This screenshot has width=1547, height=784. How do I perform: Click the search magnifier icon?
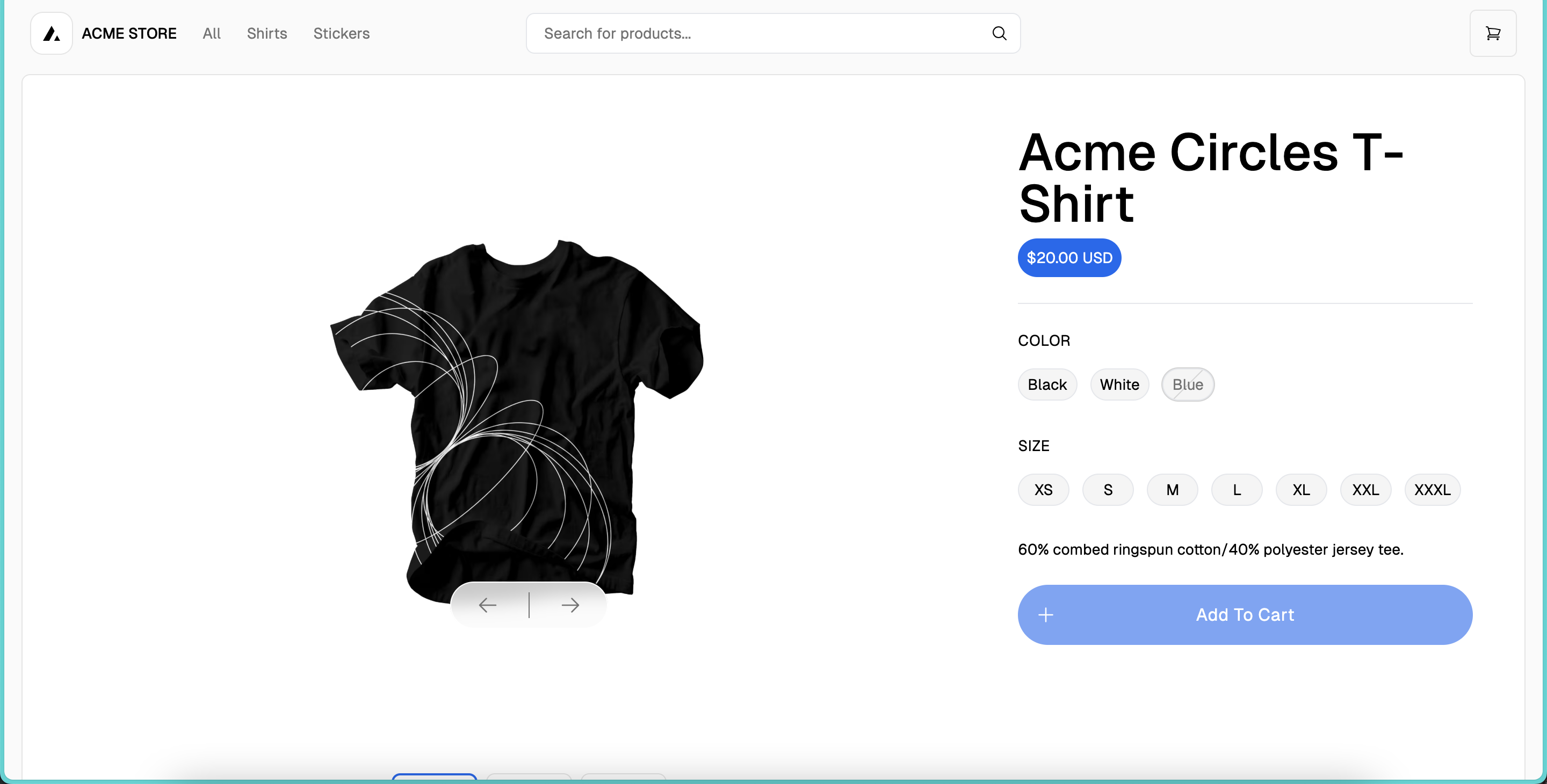999,34
